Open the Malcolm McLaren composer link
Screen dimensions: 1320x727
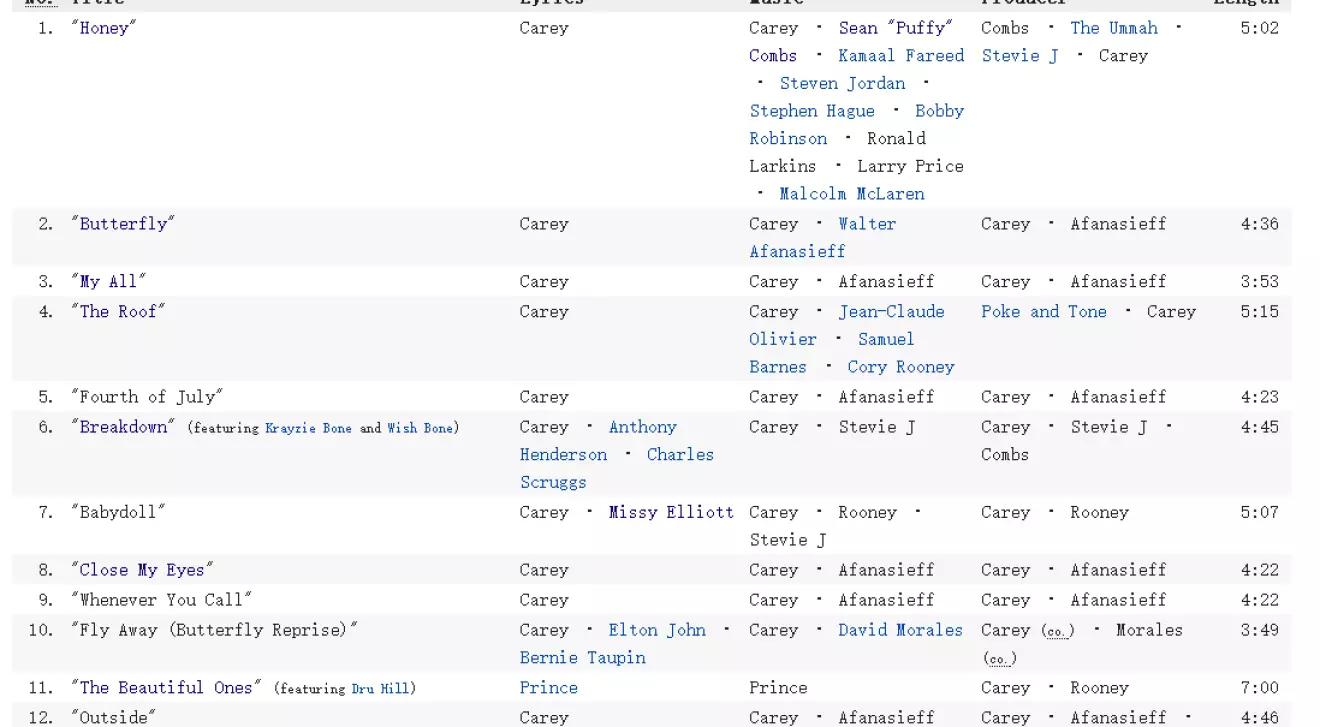coord(852,194)
